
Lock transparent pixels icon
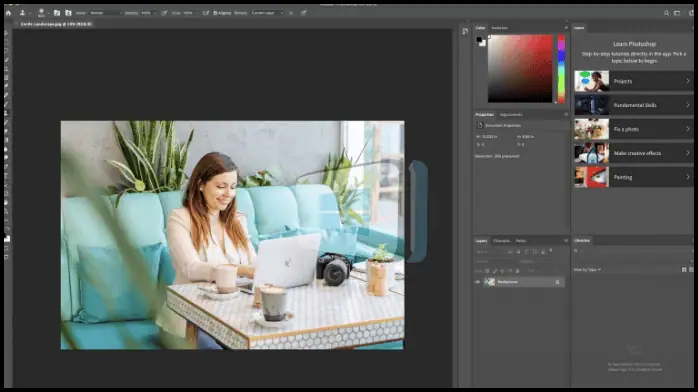pos(487,271)
